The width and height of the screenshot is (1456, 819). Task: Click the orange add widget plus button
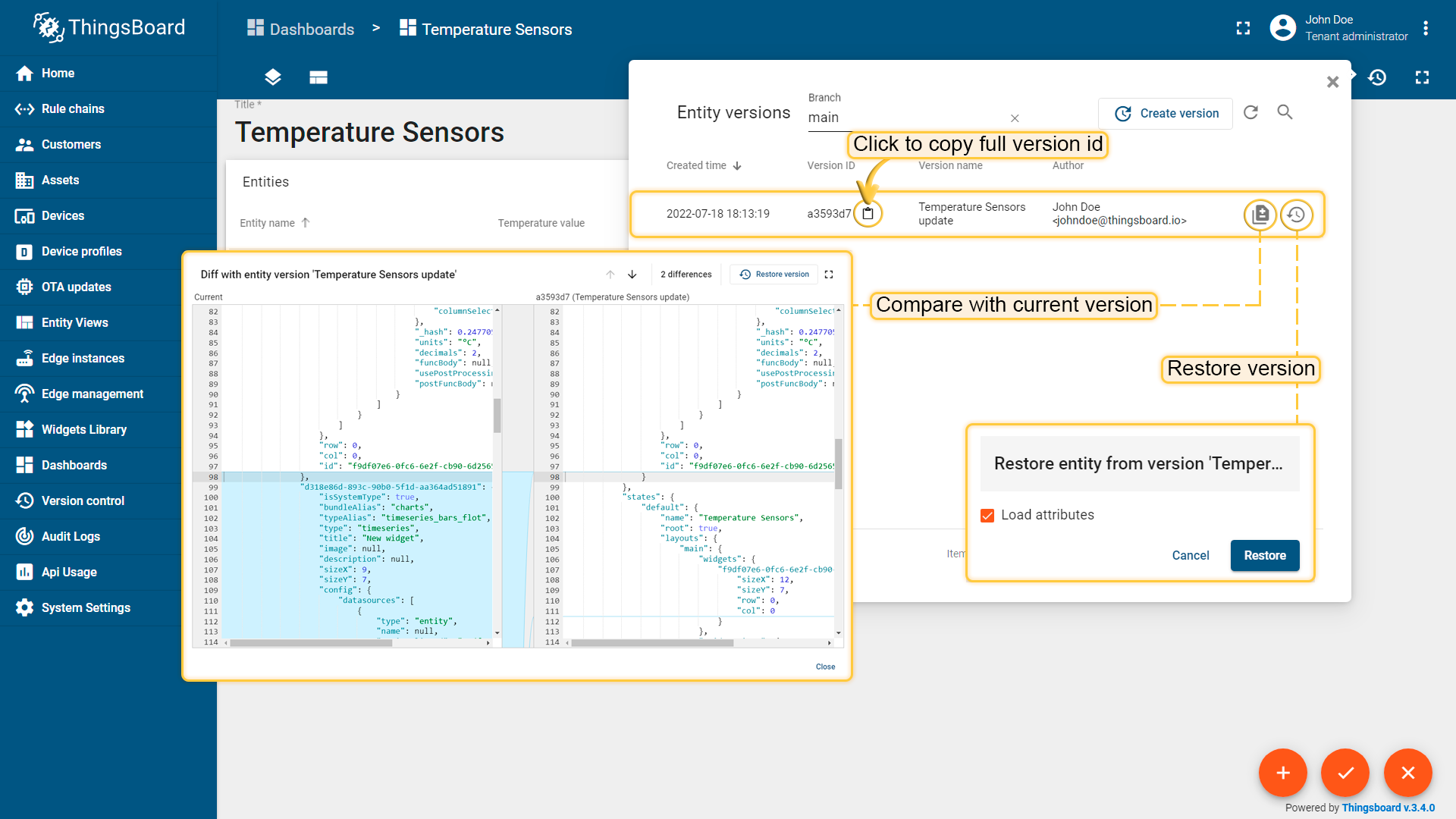point(1283,773)
